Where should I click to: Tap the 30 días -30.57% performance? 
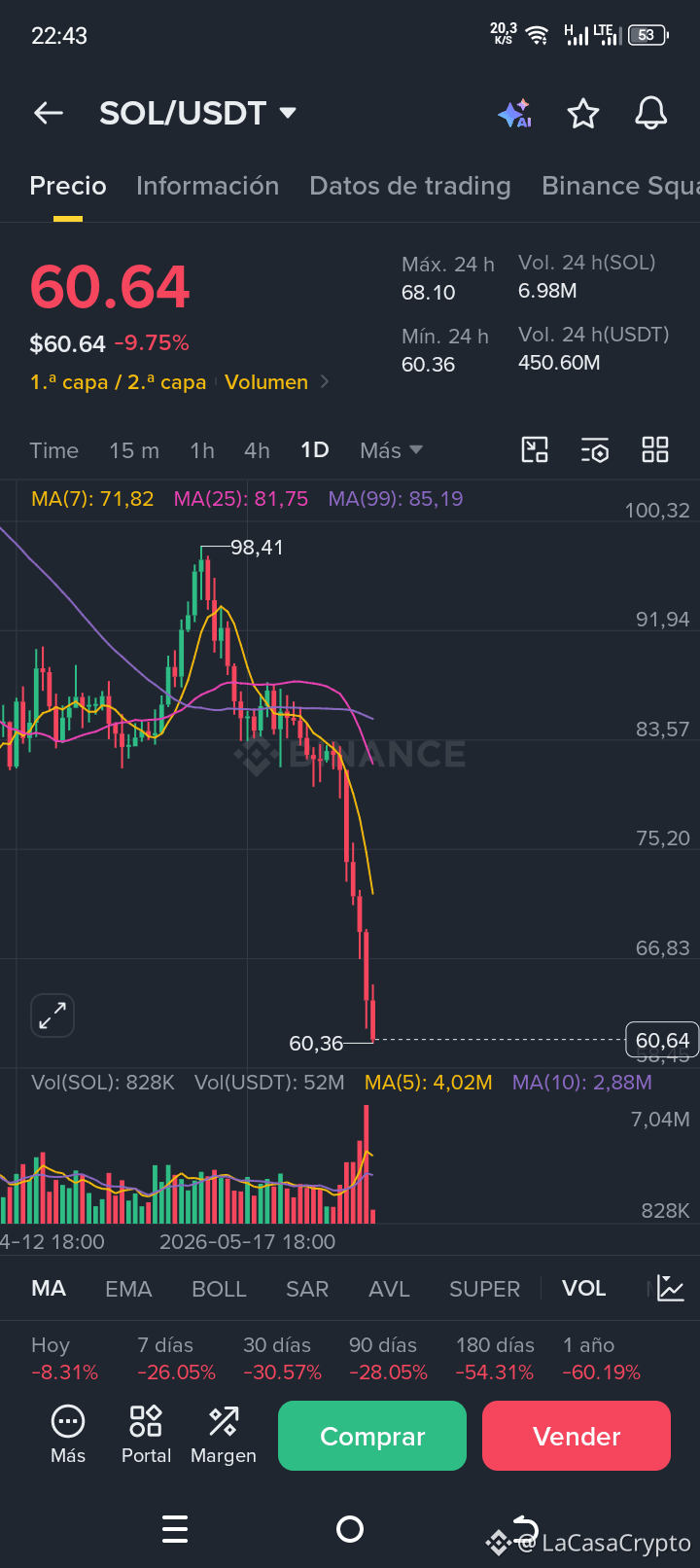pyautogui.click(x=282, y=1359)
